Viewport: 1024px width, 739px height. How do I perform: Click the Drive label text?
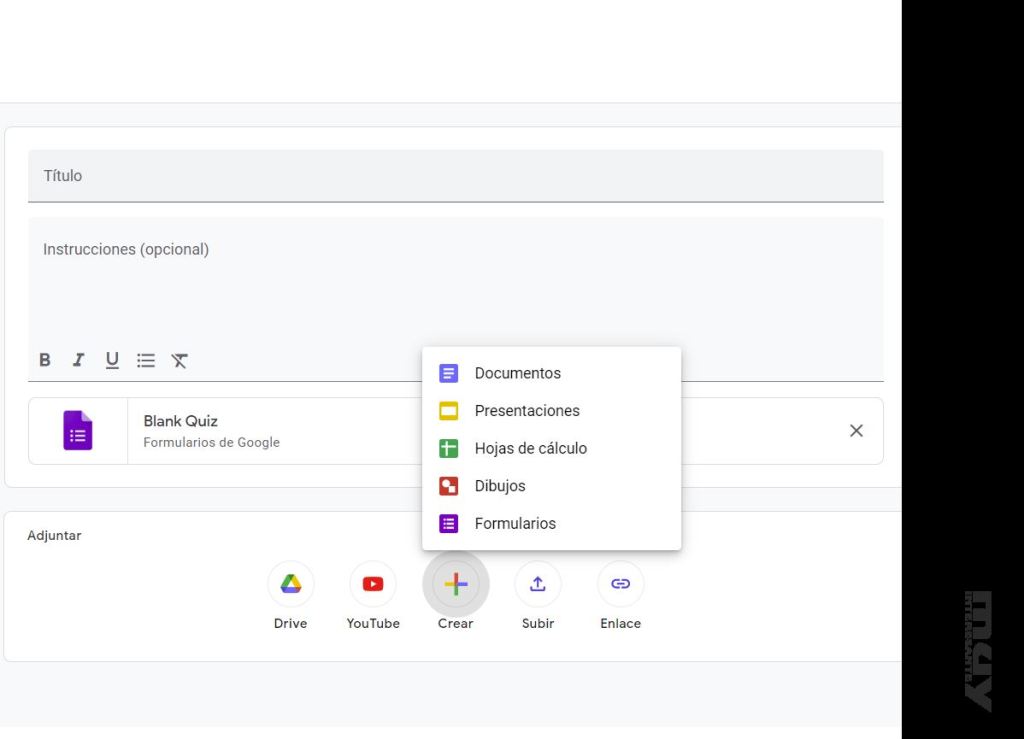click(x=291, y=623)
